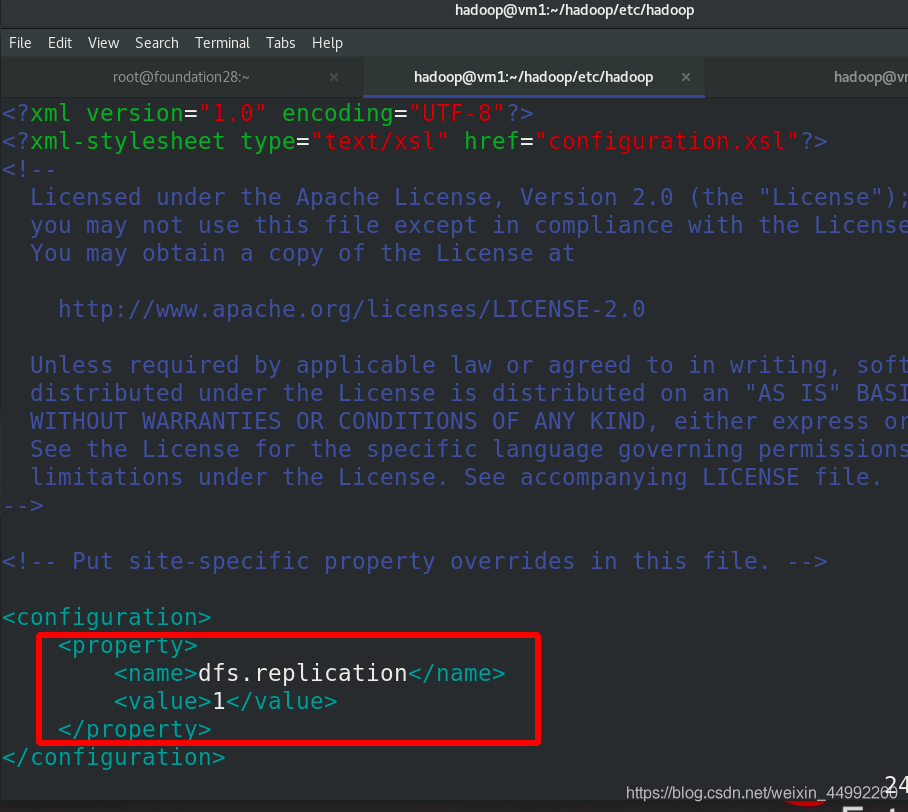This screenshot has width=908, height=812.
Task: Select the hadoop@vm1:~/hadoop/etc/hadoop tab
Action: tap(533, 77)
